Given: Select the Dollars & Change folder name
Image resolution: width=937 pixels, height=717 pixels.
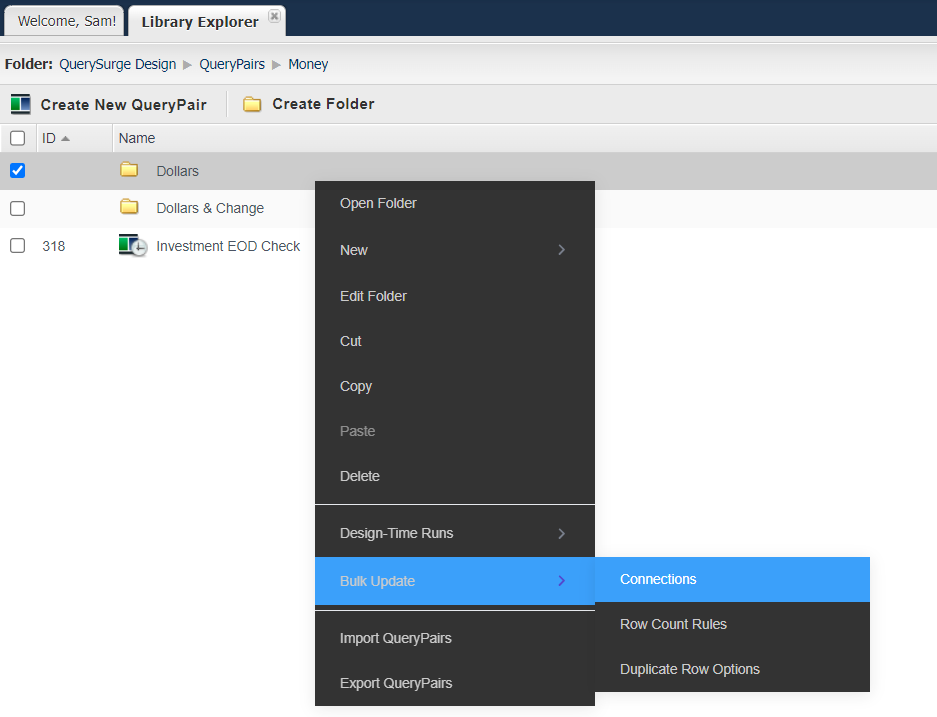Looking at the screenshot, I should pos(210,208).
